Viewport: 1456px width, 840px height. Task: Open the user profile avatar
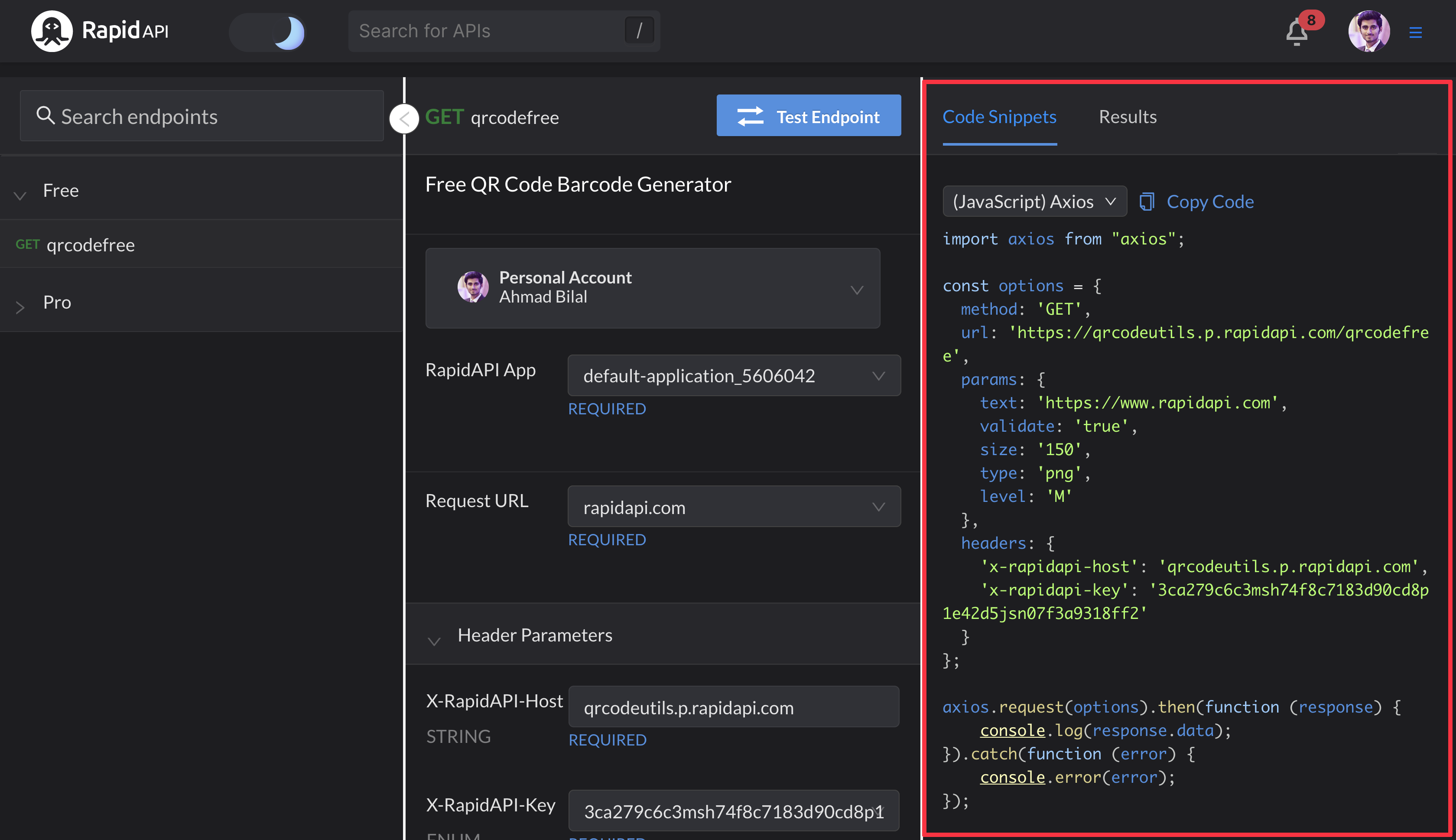click(1368, 31)
